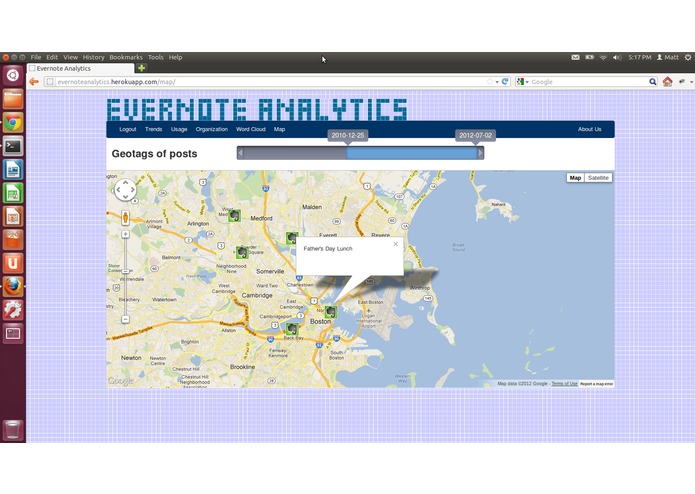Screen dimensions: 695x494
Task: Open the File menu
Action: [x=36, y=57]
